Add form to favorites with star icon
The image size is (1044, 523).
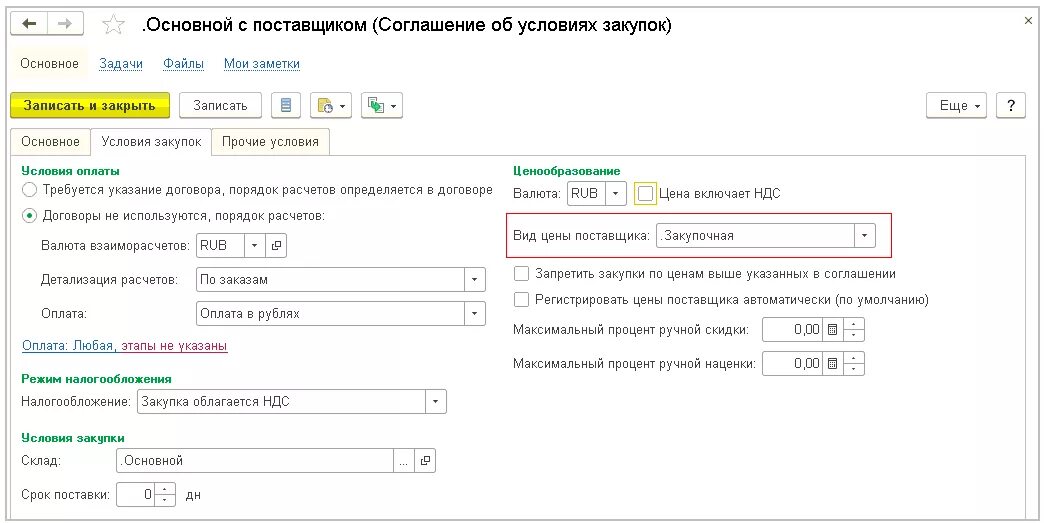(x=113, y=25)
